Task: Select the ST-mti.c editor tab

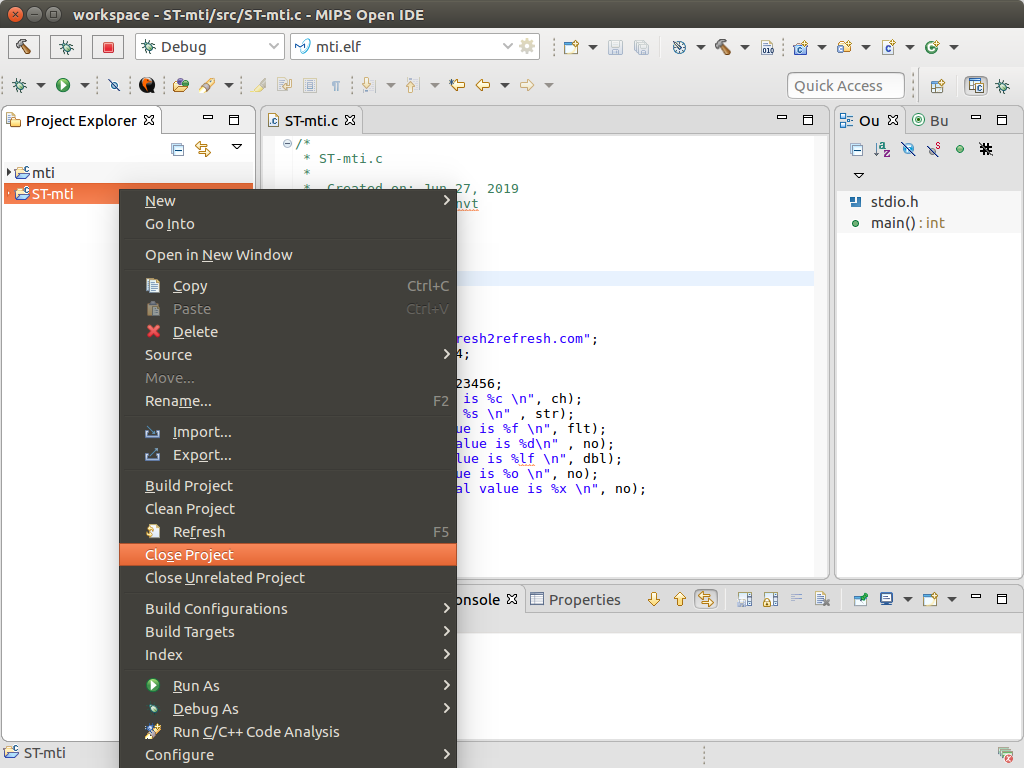Action: pyautogui.click(x=311, y=121)
